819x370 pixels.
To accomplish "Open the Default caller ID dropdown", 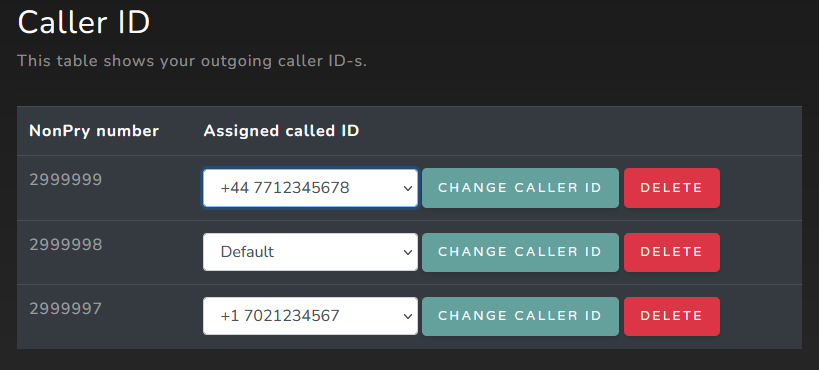I will pos(310,252).
